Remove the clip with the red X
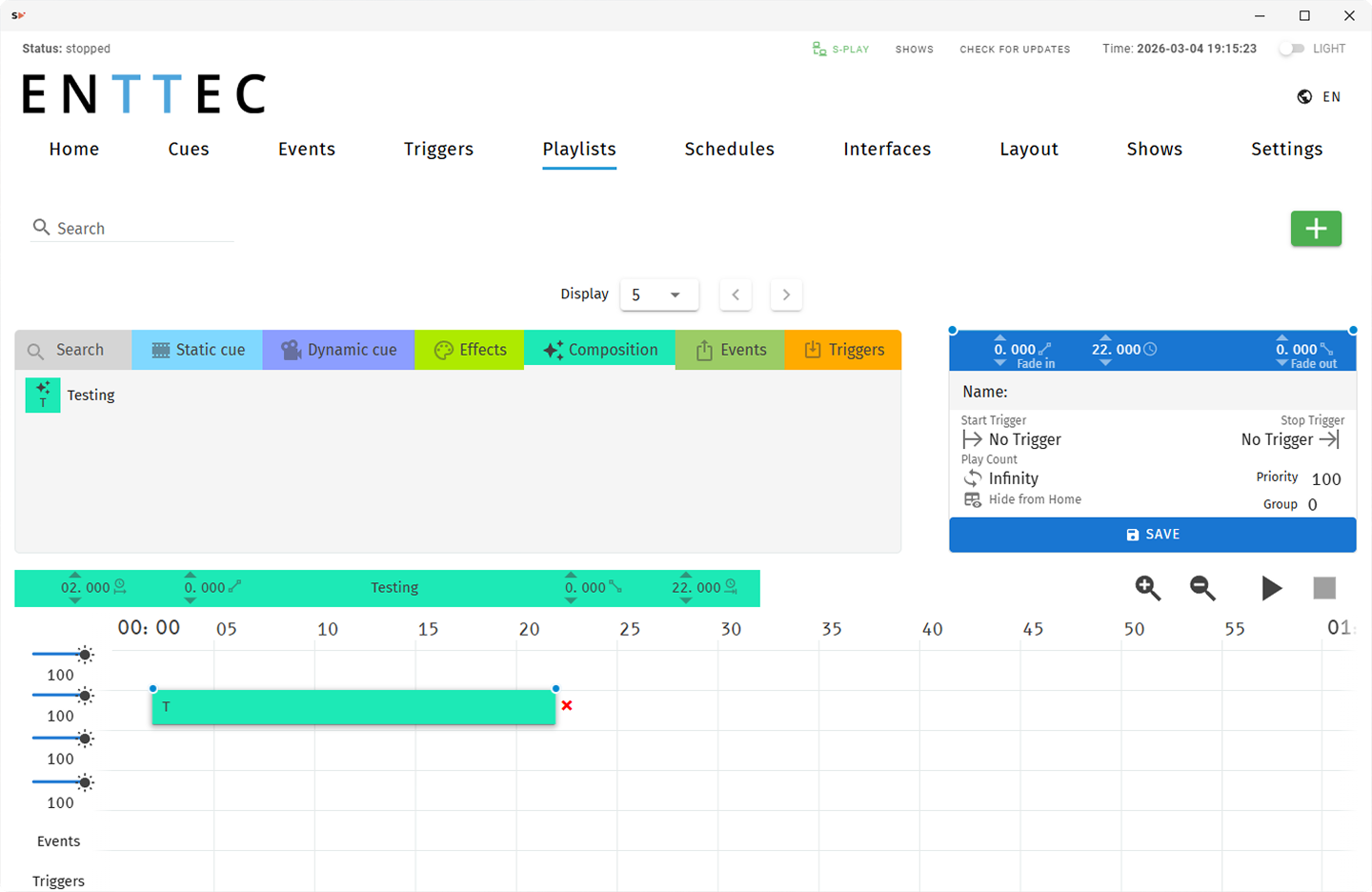Screen dimensions: 1372x892 coord(567,705)
